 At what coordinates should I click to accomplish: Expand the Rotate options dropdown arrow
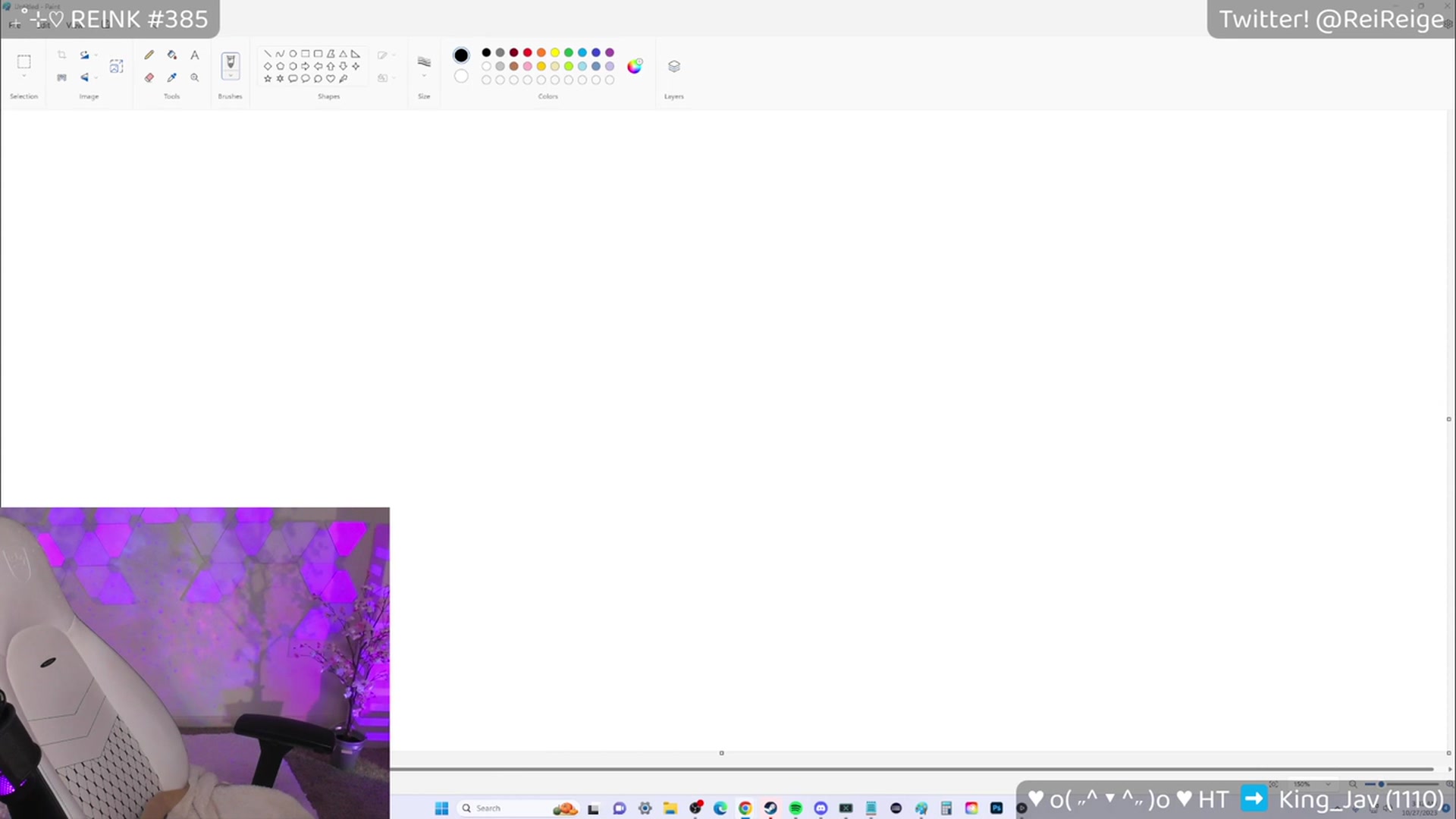pyautogui.click(x=96, y=55)
